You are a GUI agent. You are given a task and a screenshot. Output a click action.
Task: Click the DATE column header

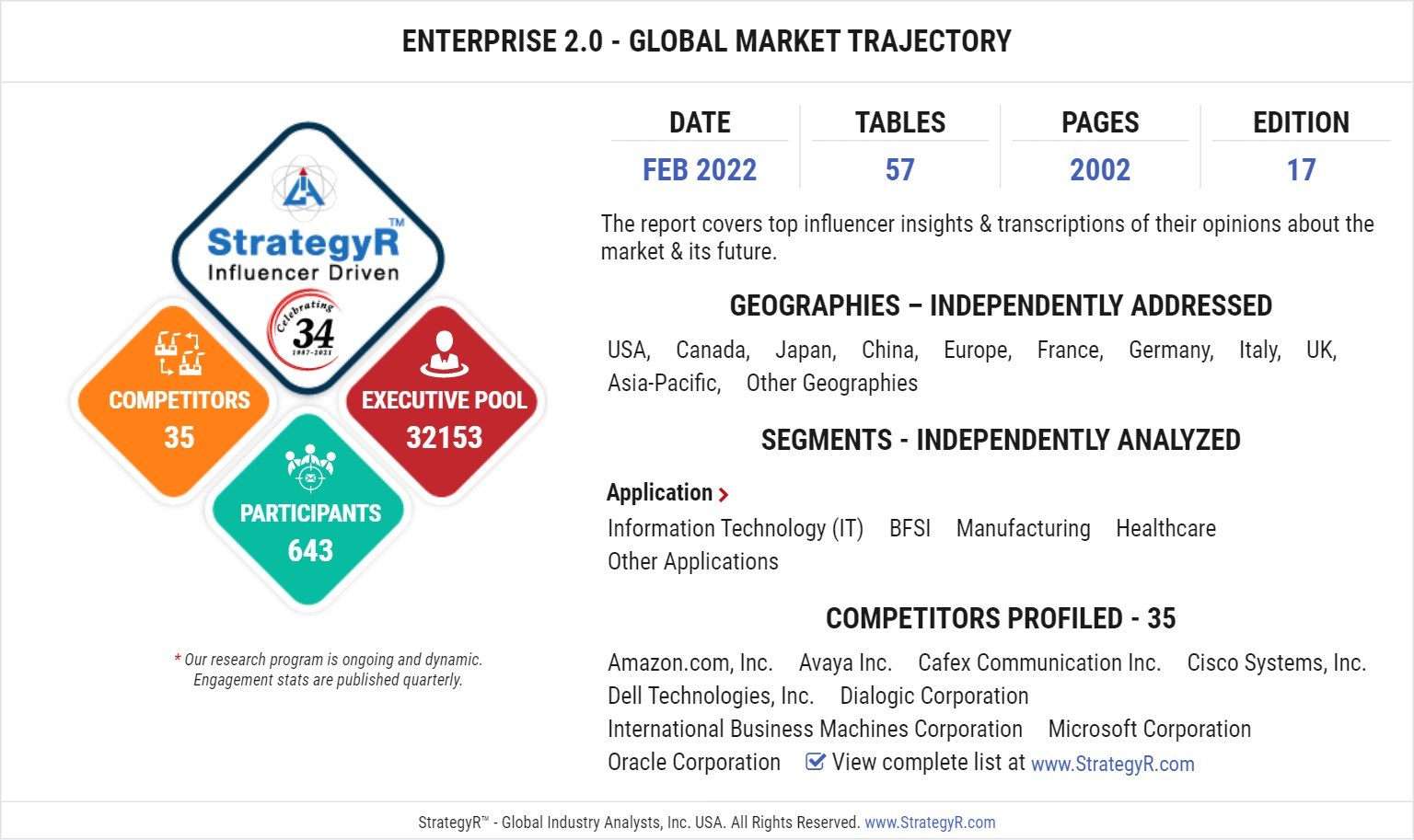(700, 122)
